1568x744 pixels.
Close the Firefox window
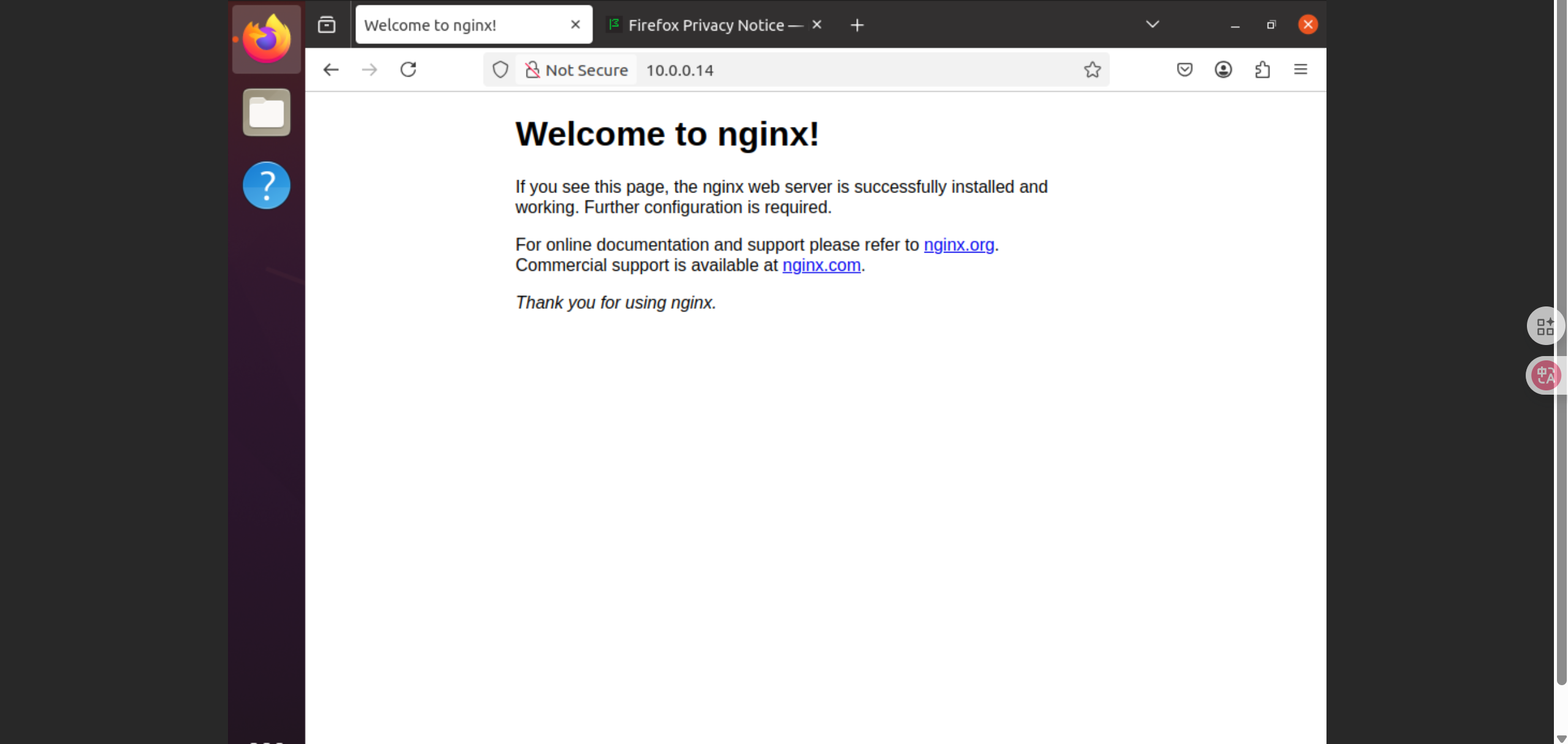1307,25
